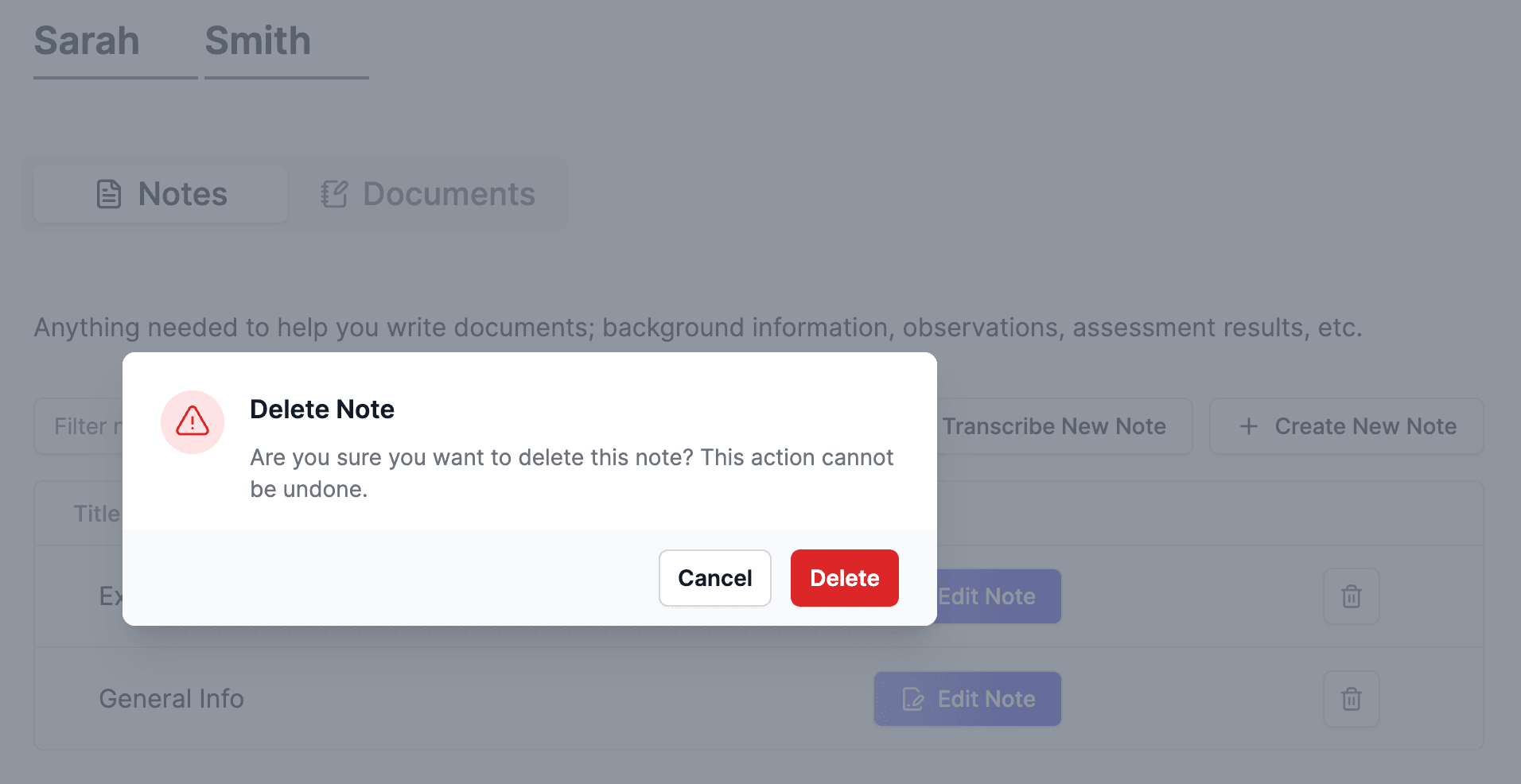Click the trash icon next to General Info
This screenshot has width=1521, height=784.
click(1352, 699)
